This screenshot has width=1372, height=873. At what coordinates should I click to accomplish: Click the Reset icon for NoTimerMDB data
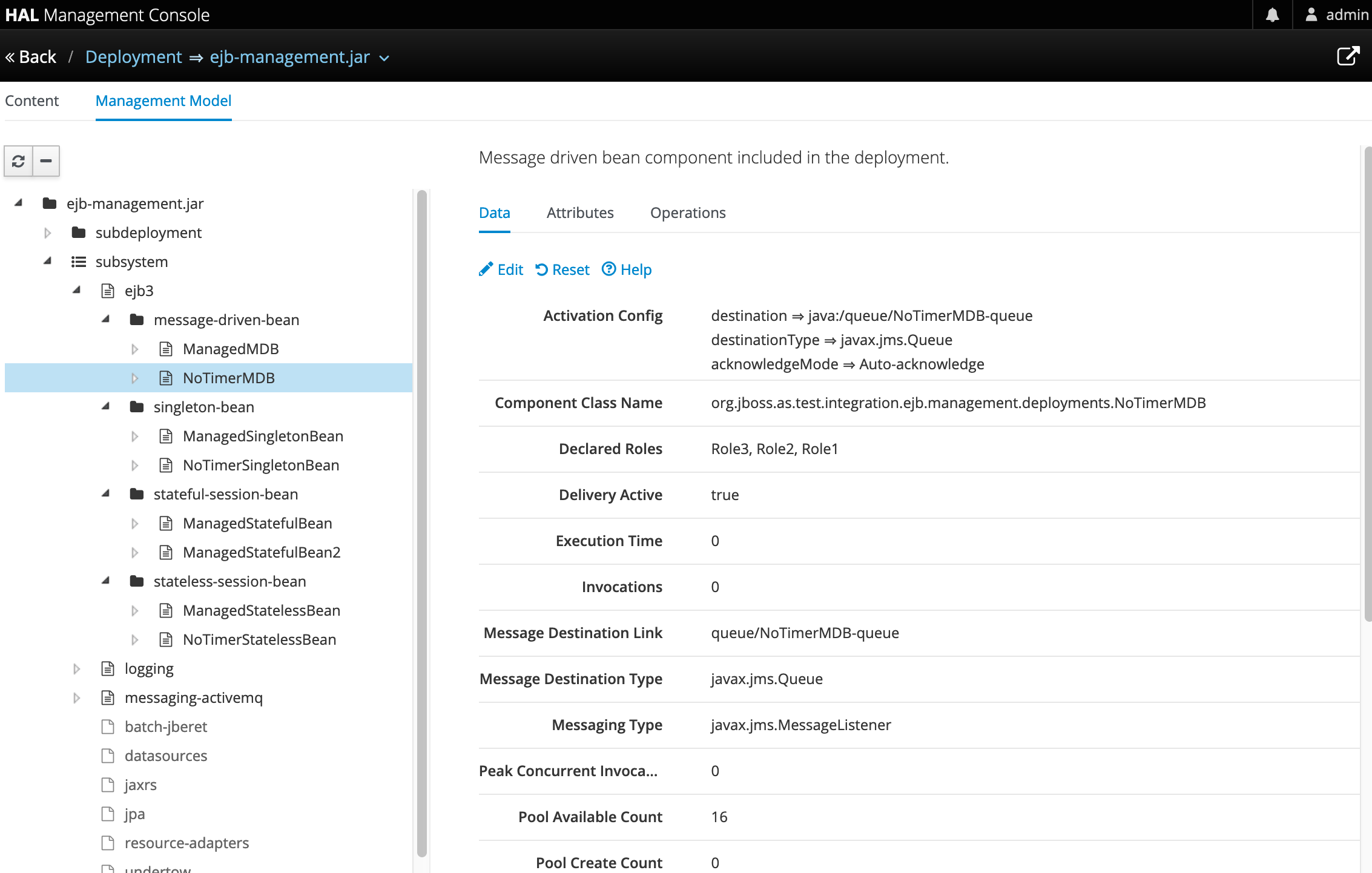coord(543,269)
